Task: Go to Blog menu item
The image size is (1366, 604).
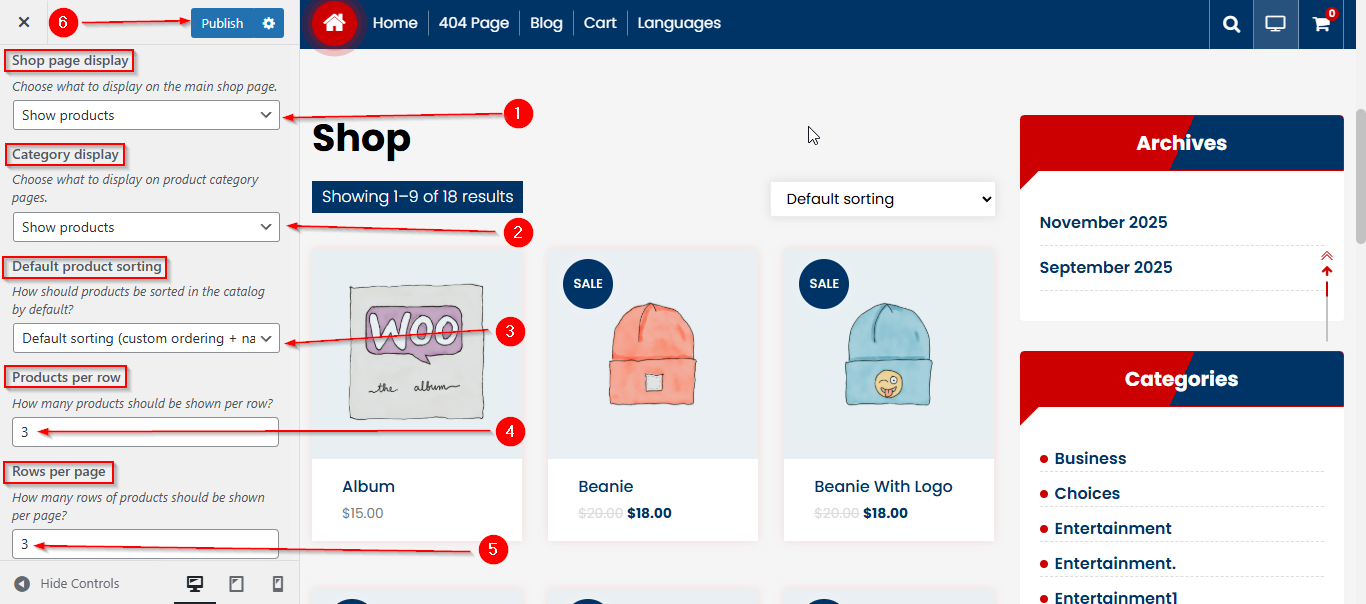Action: tap(546, 23)
